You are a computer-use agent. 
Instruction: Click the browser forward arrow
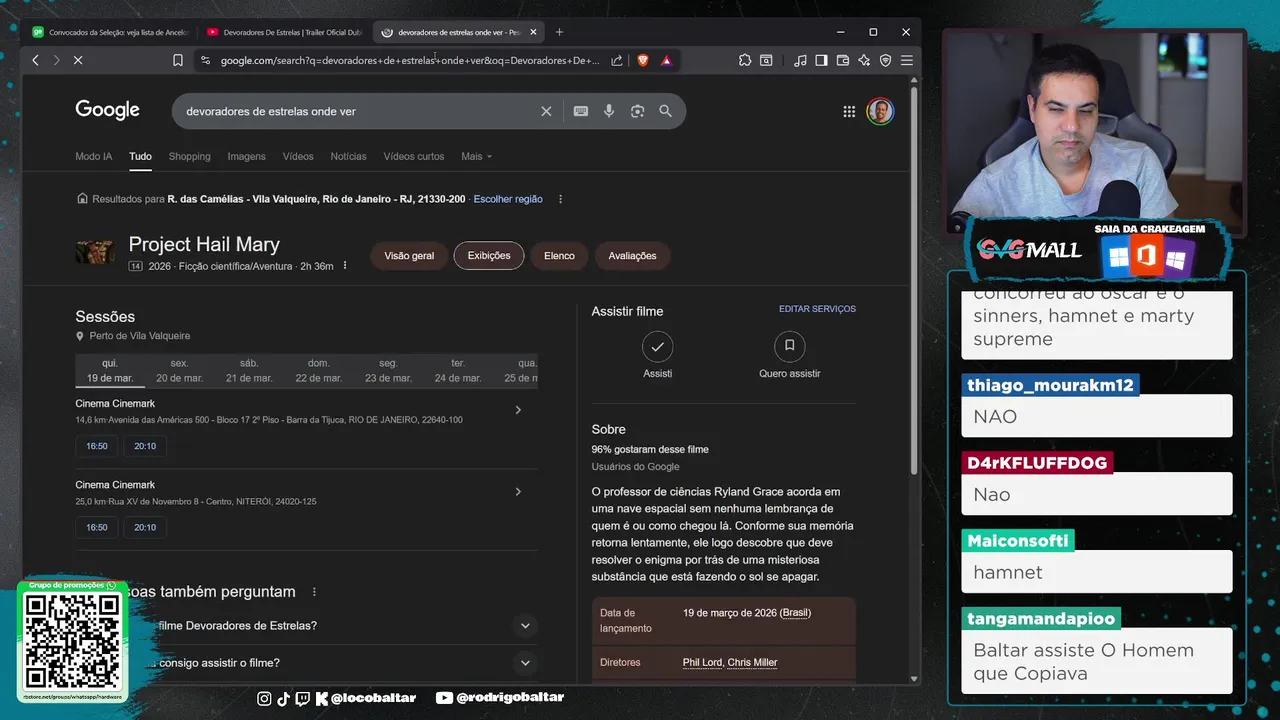point(56,61)
